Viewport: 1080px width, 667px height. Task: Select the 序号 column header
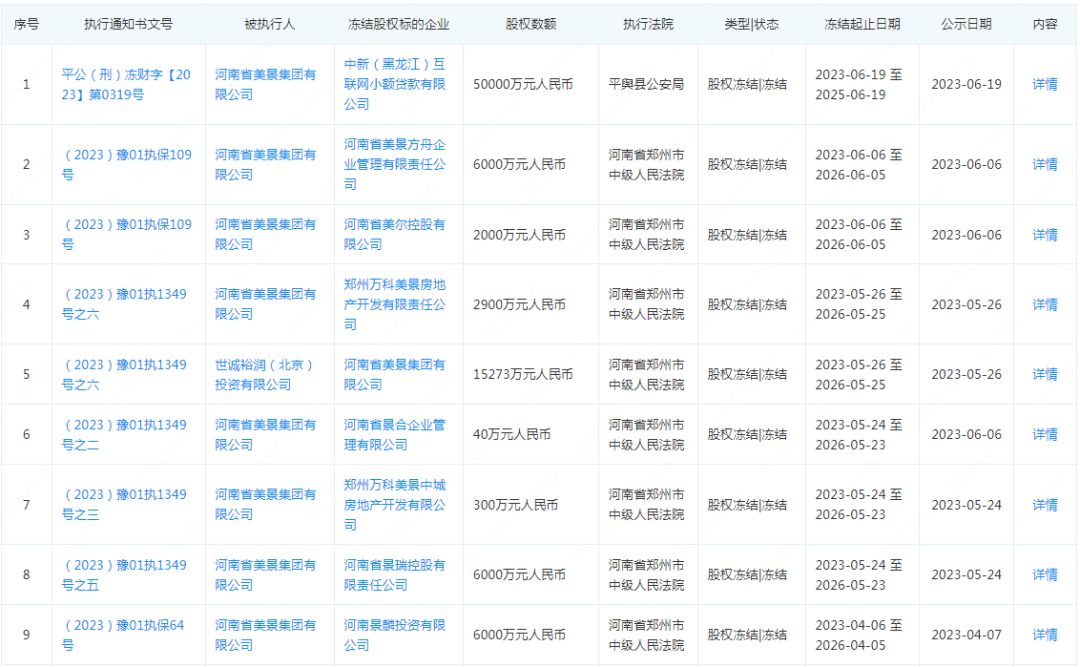coord(26,24)
